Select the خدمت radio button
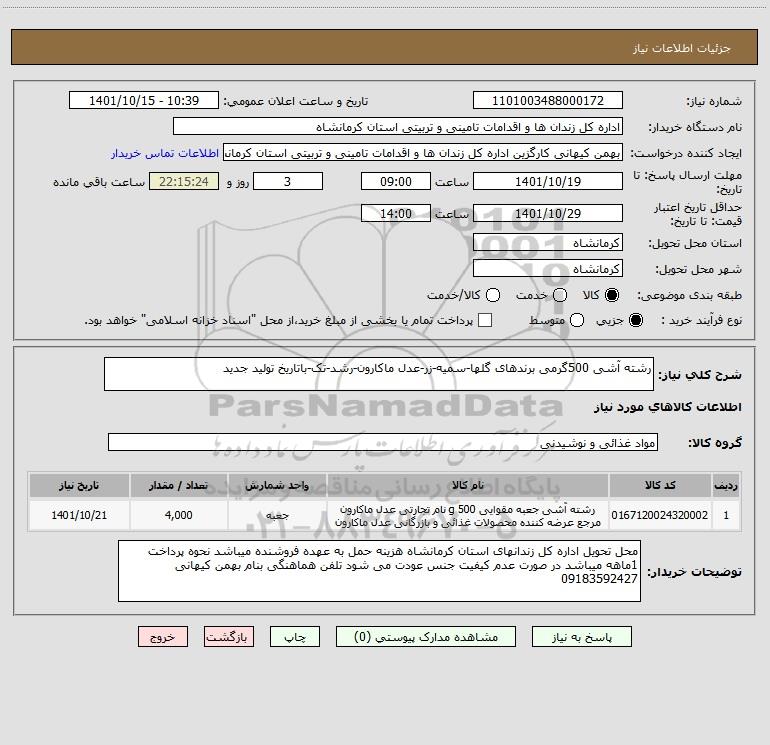Image resolution: width=770 pixels, height=745 pixels. (560, 295)
